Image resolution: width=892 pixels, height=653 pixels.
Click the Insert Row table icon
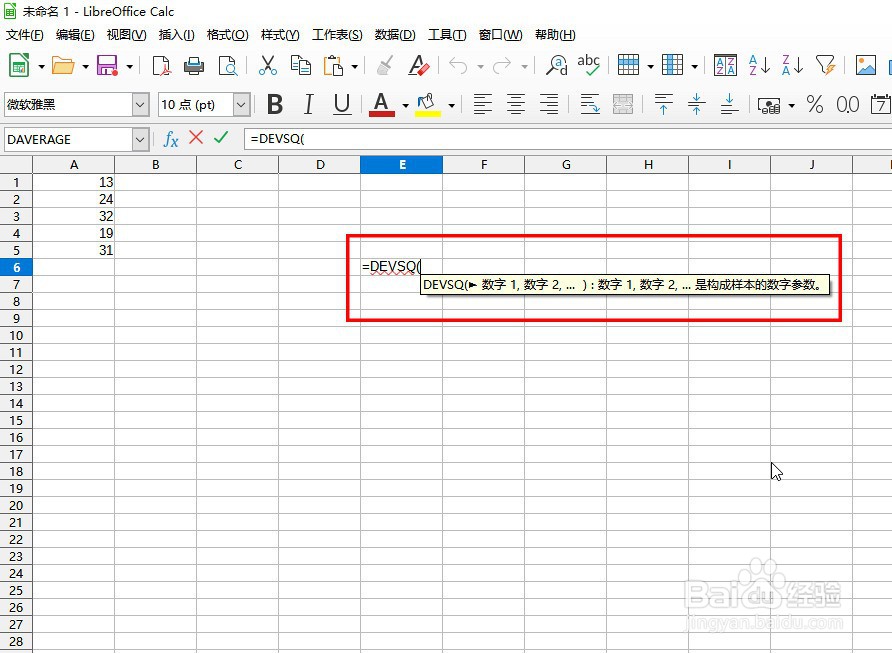(628, 65)
